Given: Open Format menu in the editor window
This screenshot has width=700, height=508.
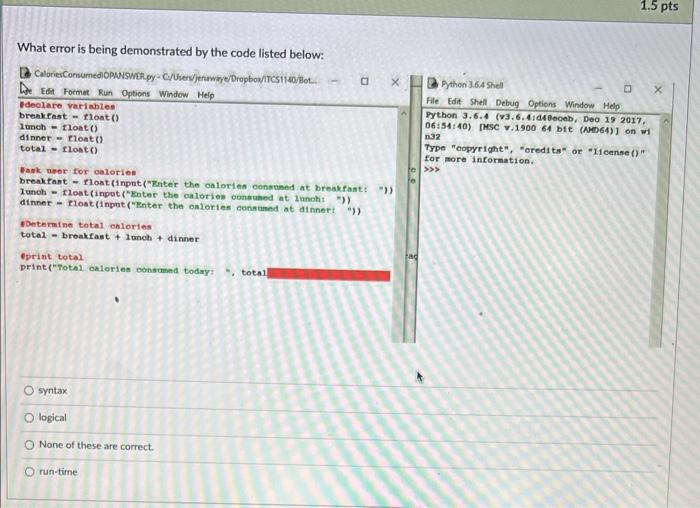Looking at the screenshot, I should [76, 92].
